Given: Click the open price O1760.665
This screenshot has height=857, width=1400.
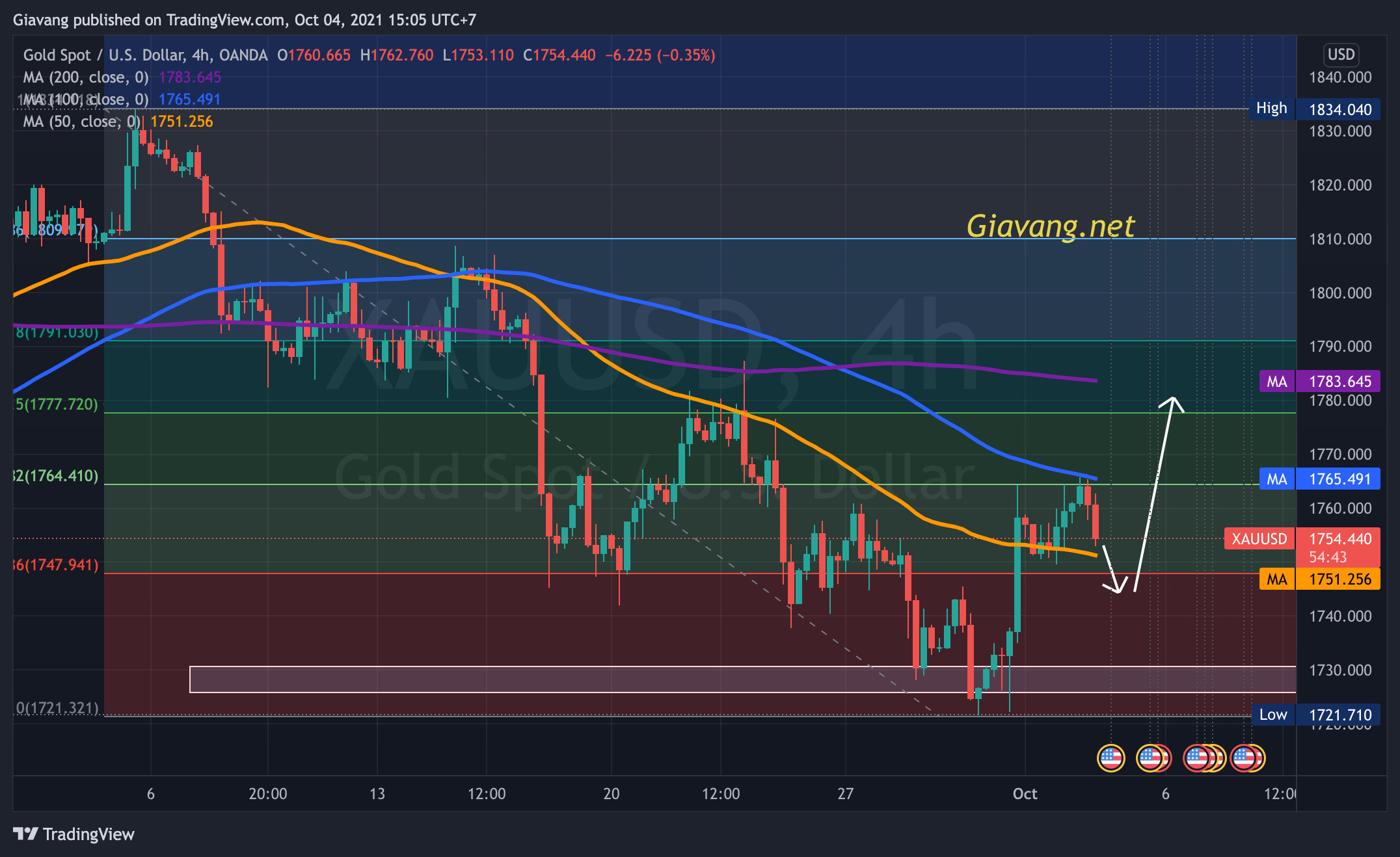Looking at the screenshot, I should click(314, 55).
